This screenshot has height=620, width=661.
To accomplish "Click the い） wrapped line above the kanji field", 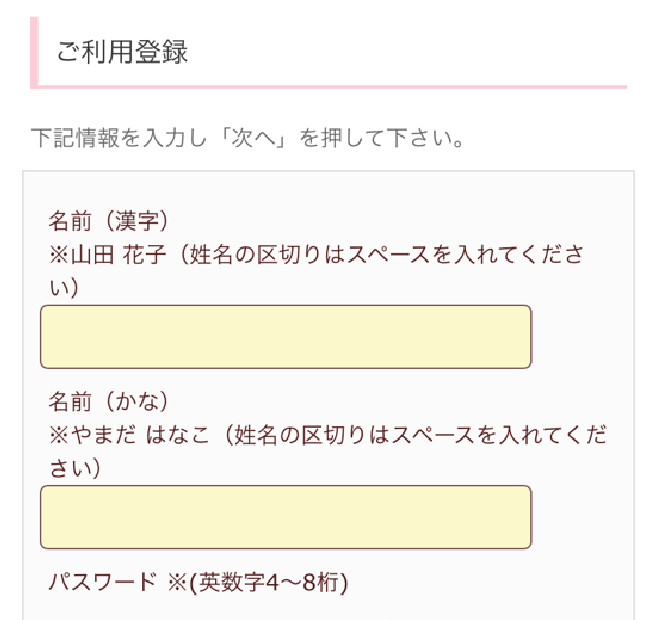I will point(64,287).
